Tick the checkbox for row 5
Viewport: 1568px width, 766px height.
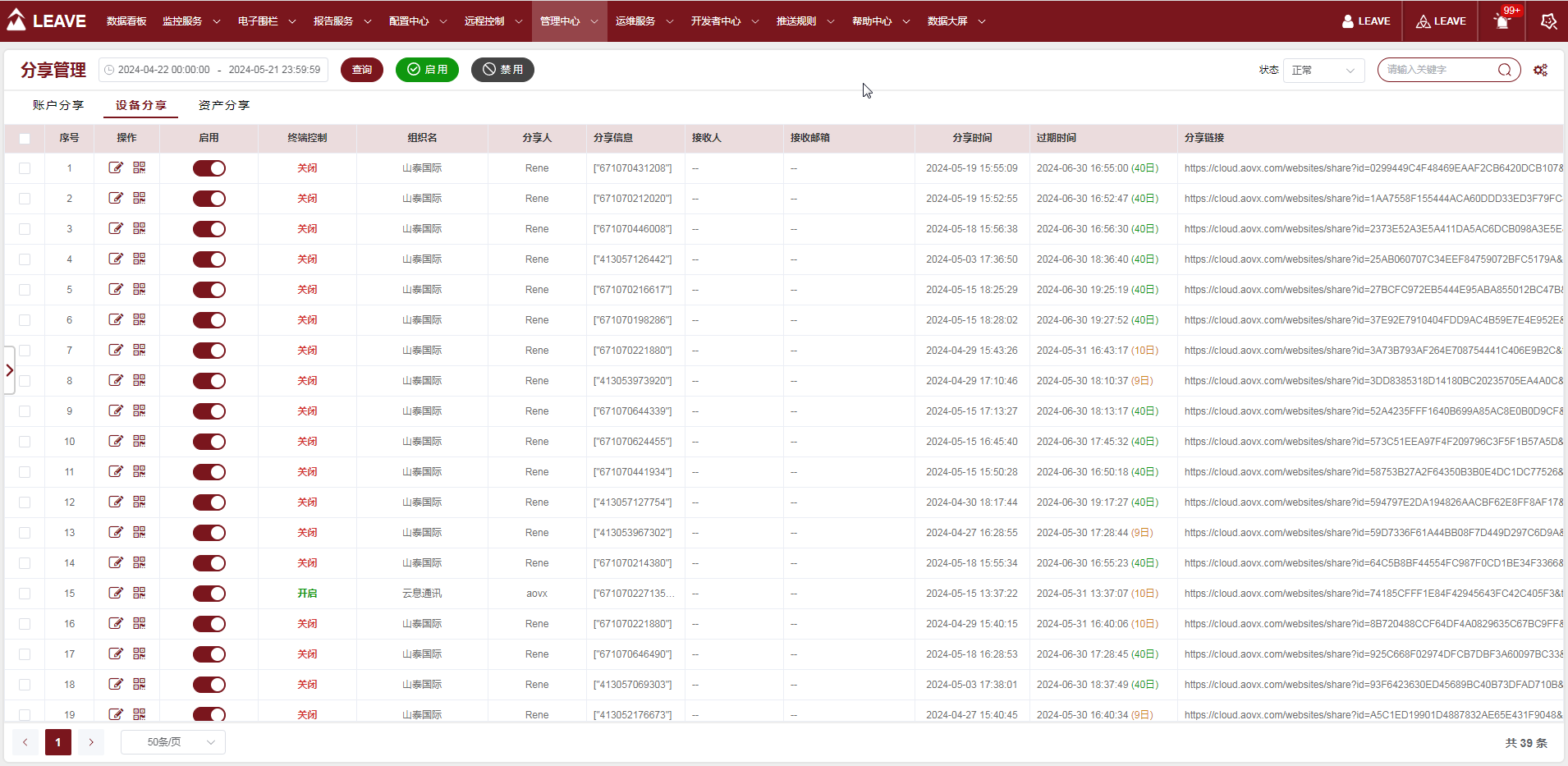click(25, 290)
